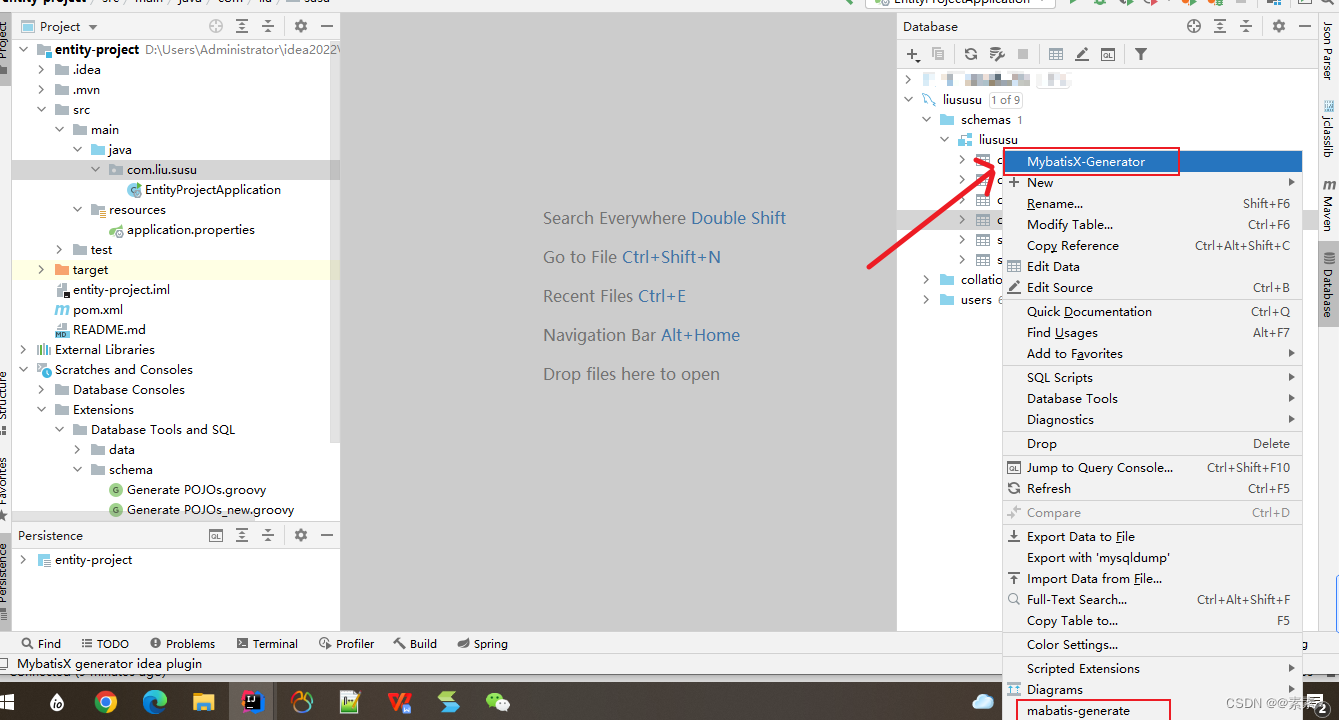1339x720 pixels.
Task: Open the Problems tool window tab
Action: click(182, 644)
